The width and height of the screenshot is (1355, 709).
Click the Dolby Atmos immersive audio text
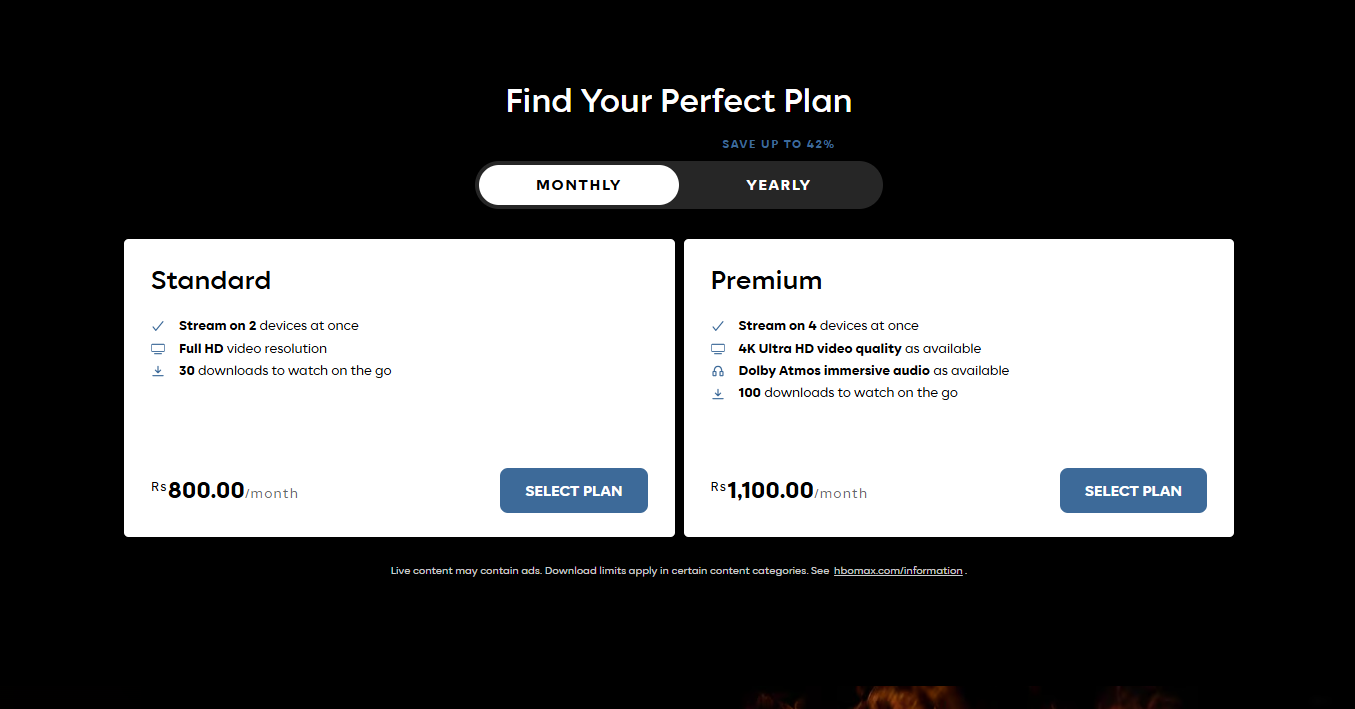[x=834, y=371]
